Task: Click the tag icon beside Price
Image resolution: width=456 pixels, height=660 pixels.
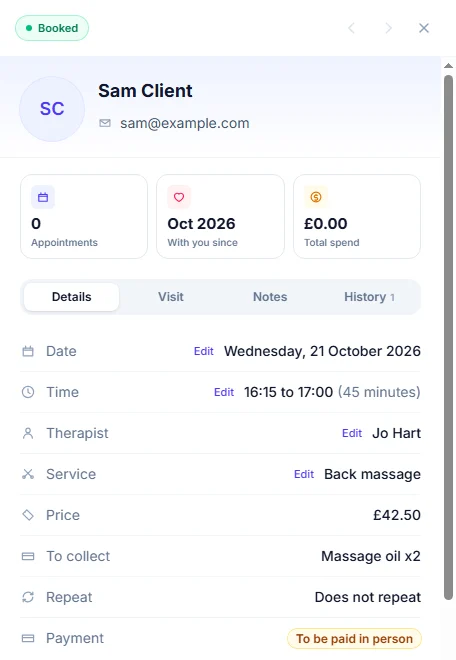Action: pyautogui.click(x=28, y=515)
